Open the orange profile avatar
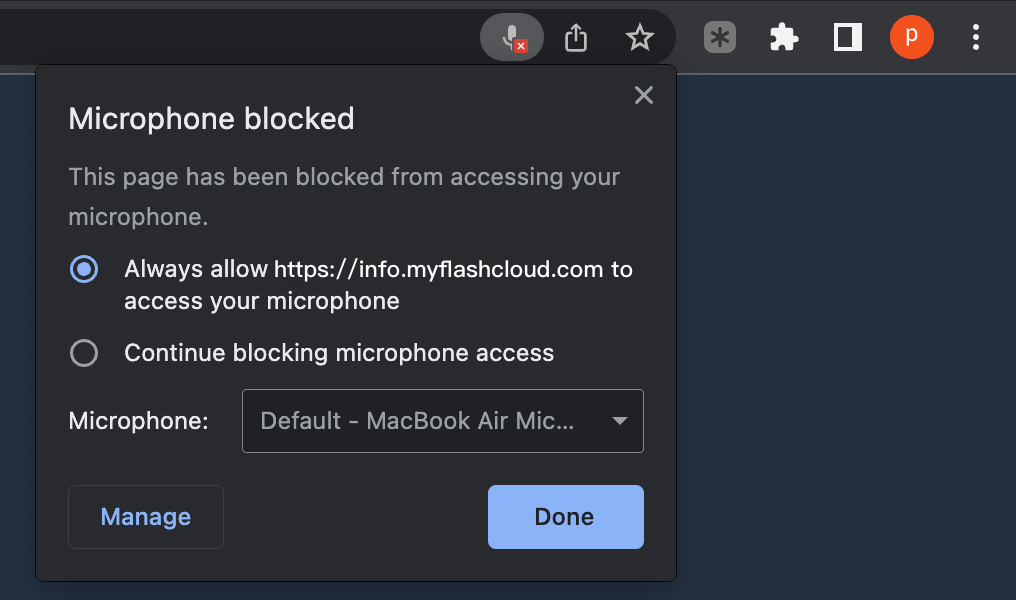The width and height of the screenshot is (1016, 600). [x=912, y=36]
